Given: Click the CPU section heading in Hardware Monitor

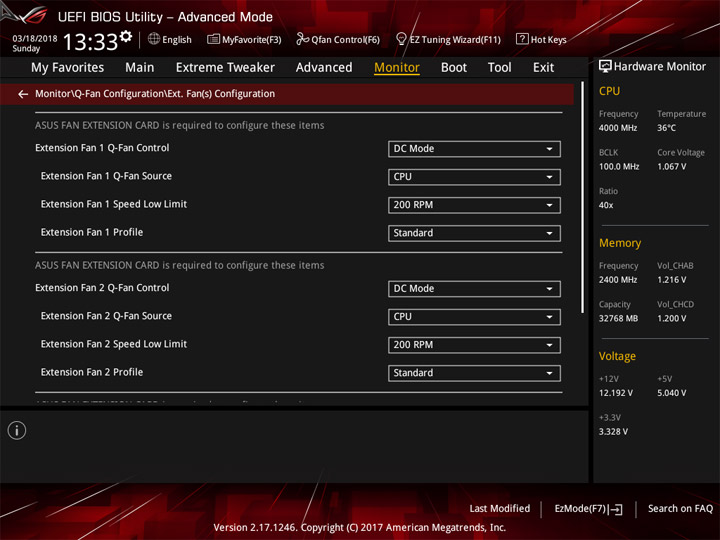Looking at the screenshot, I should (x=609, y=91).
